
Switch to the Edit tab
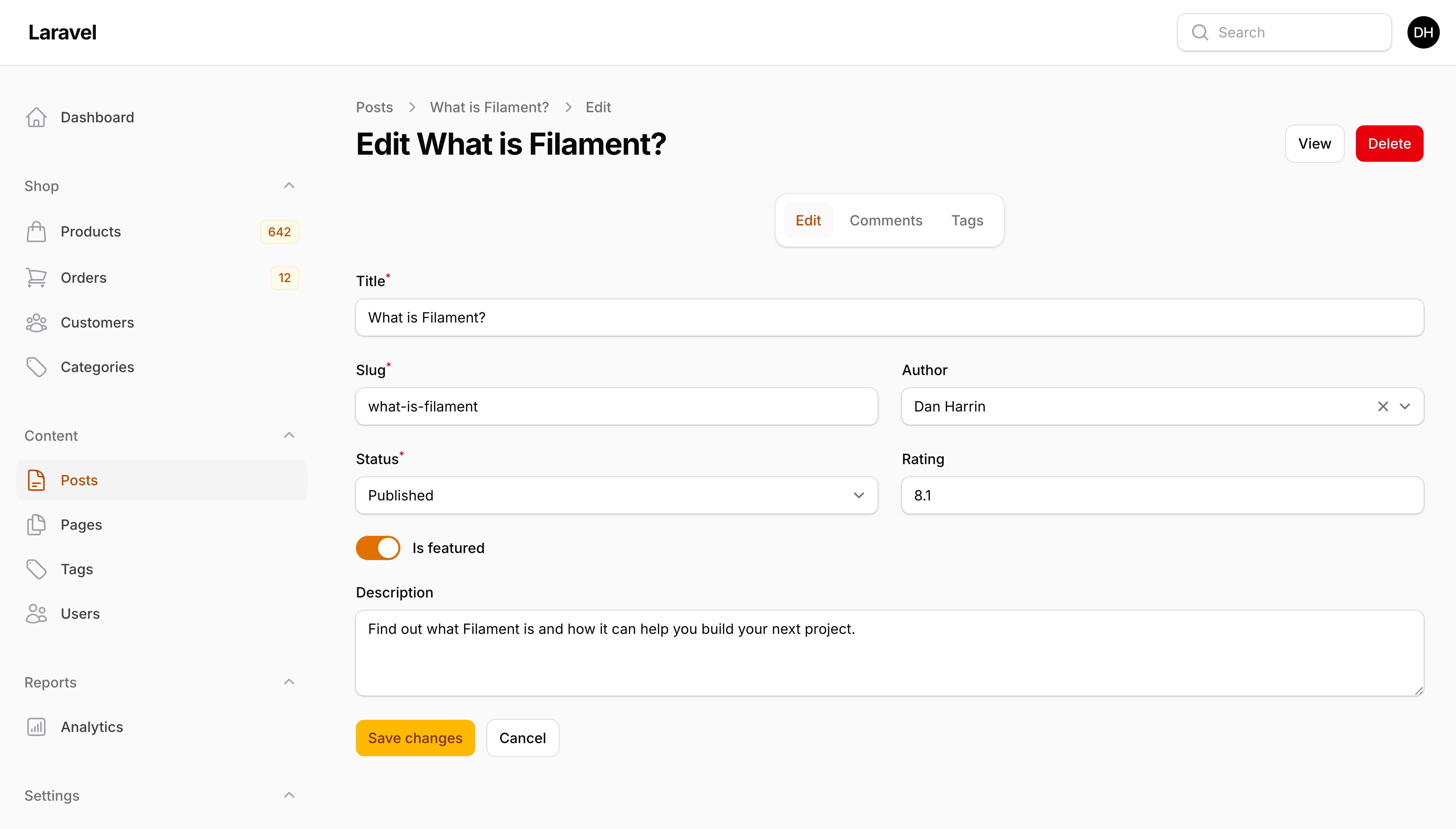click(x=808, y=220)
